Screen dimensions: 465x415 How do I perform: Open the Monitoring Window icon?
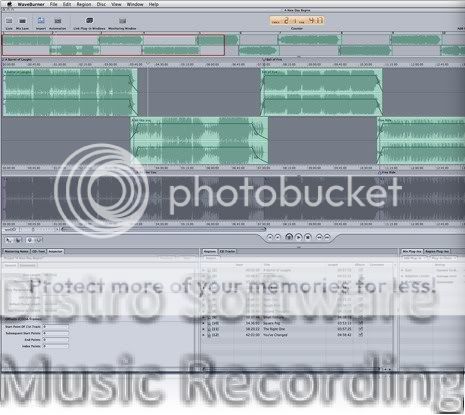(x=122, y=21)
